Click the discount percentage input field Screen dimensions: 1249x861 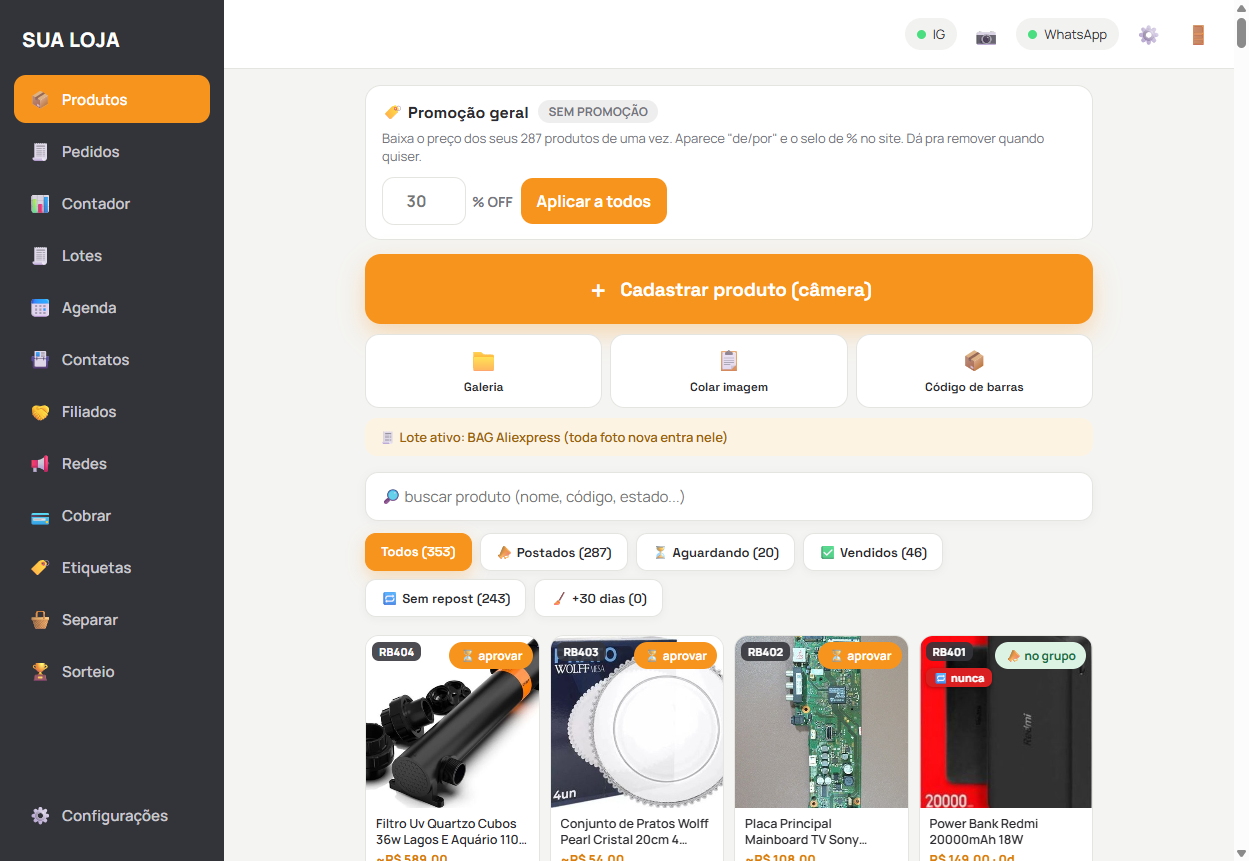424,201
